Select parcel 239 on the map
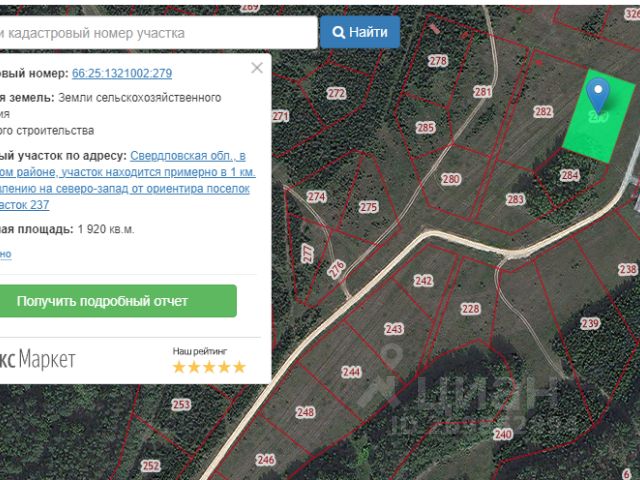Screen dimensions: 640x480 coord(590,323)
